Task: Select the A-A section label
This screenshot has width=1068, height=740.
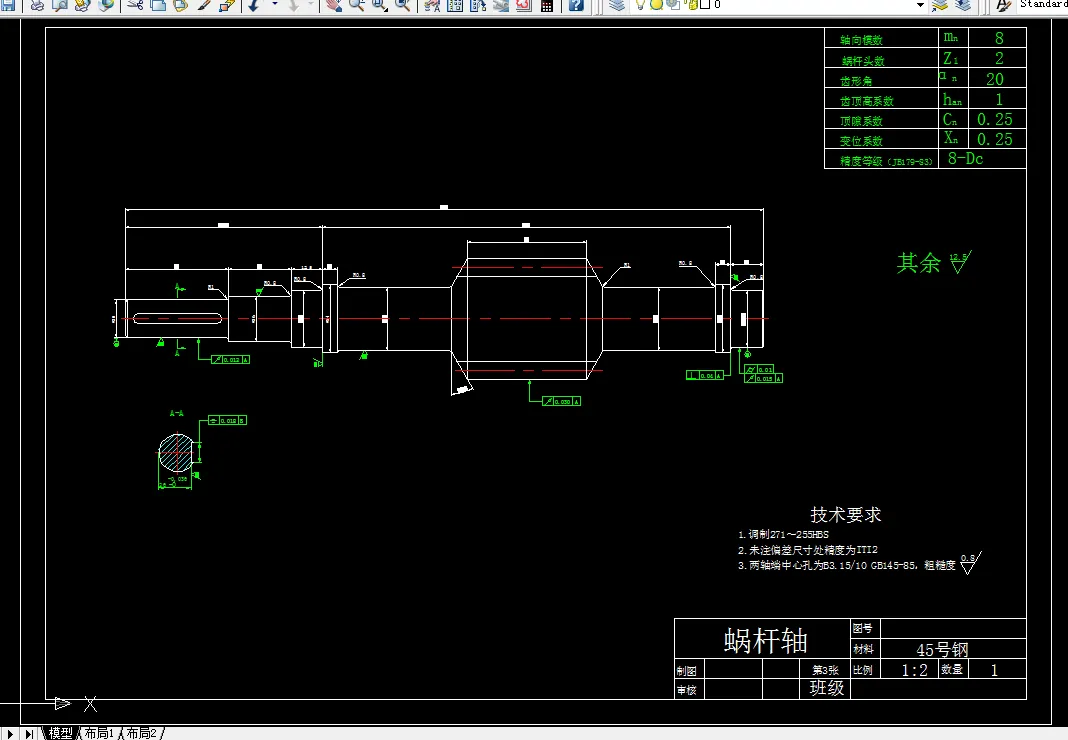Action: tap(176, 414)
